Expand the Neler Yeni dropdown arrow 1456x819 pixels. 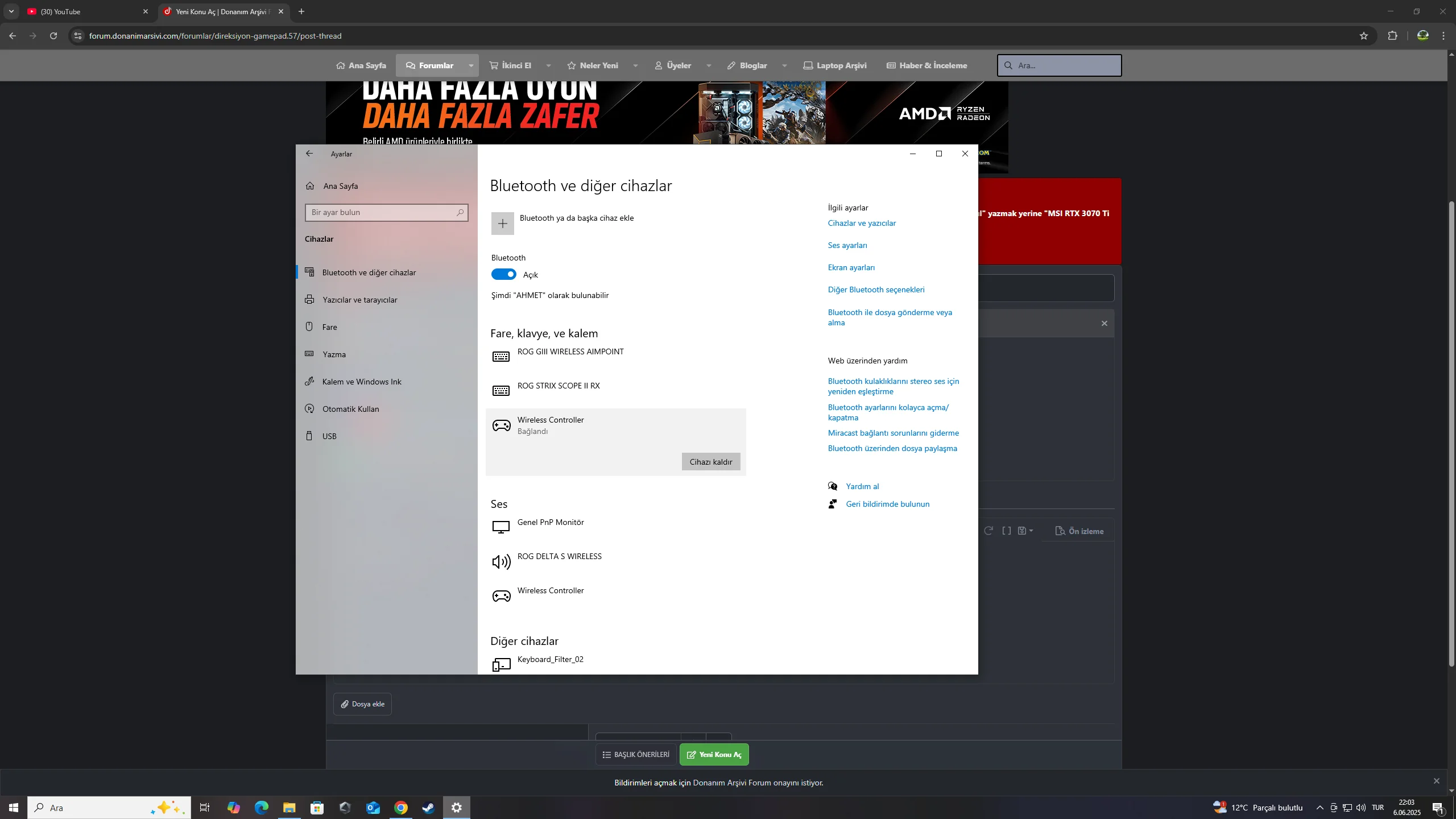click(635, 65)
